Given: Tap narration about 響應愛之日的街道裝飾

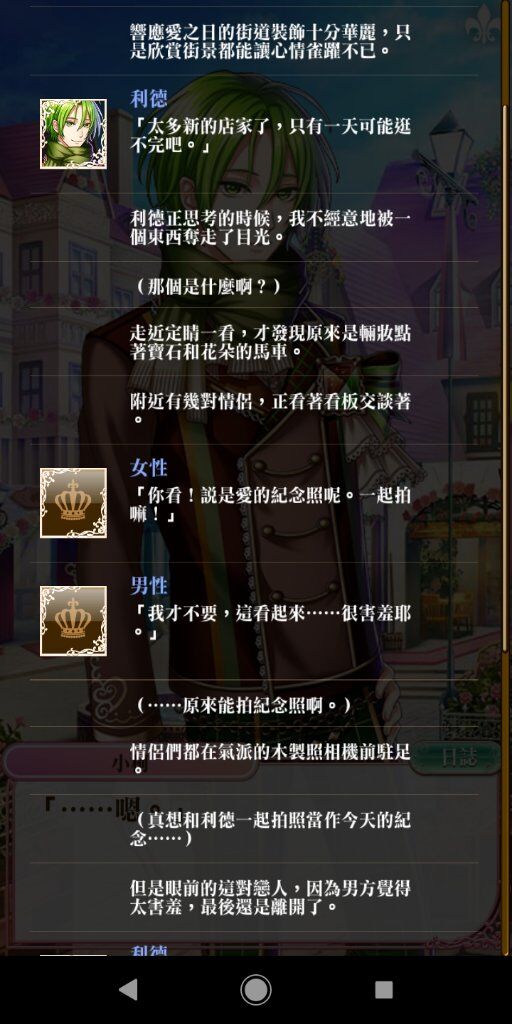Looking at the screenshot, I should point(270,40).
